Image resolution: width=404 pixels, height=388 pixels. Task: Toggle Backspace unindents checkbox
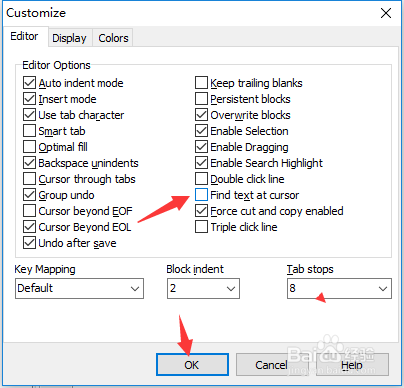coord(29,163)
